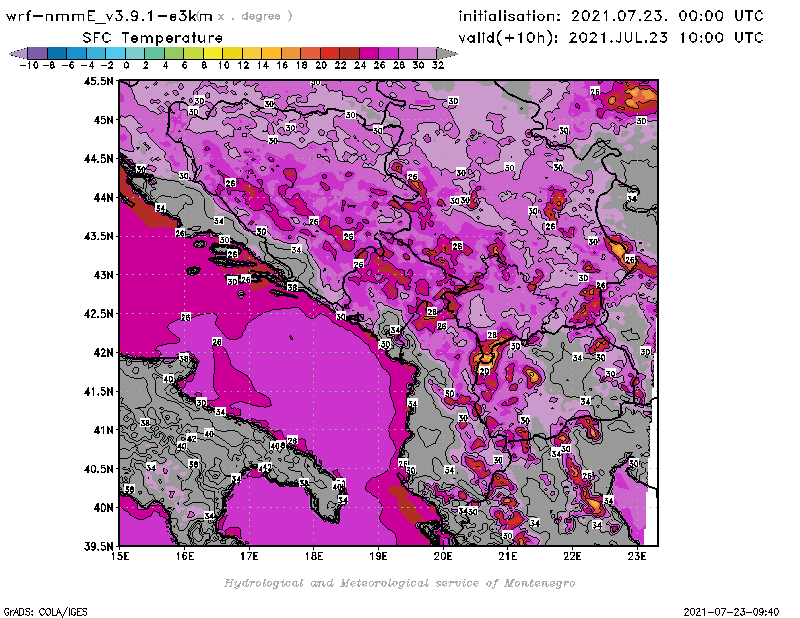Click the 'wrf-nmmE_v3.9.1-e3km' model label

pyautogui.click(x=110, y=16)
